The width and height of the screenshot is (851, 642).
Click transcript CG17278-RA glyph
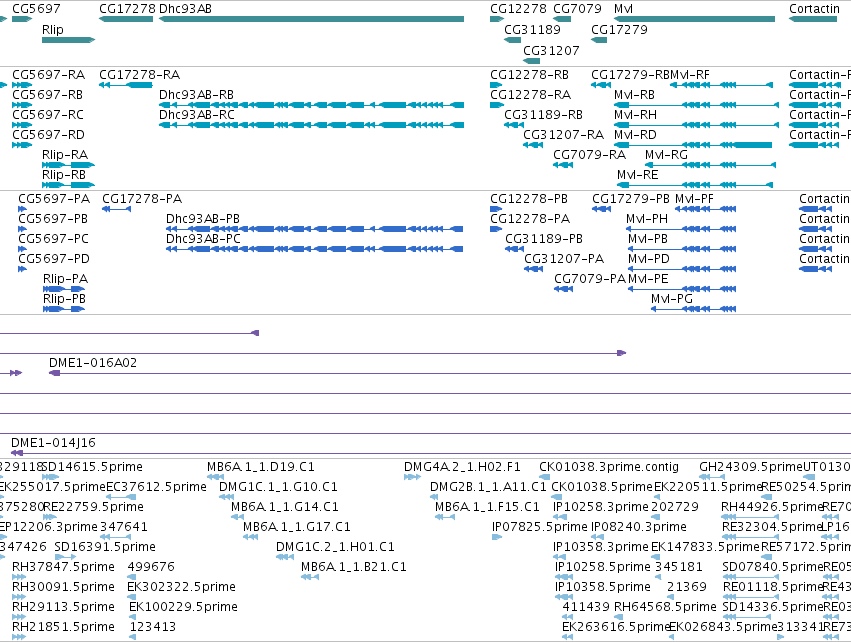126,85
